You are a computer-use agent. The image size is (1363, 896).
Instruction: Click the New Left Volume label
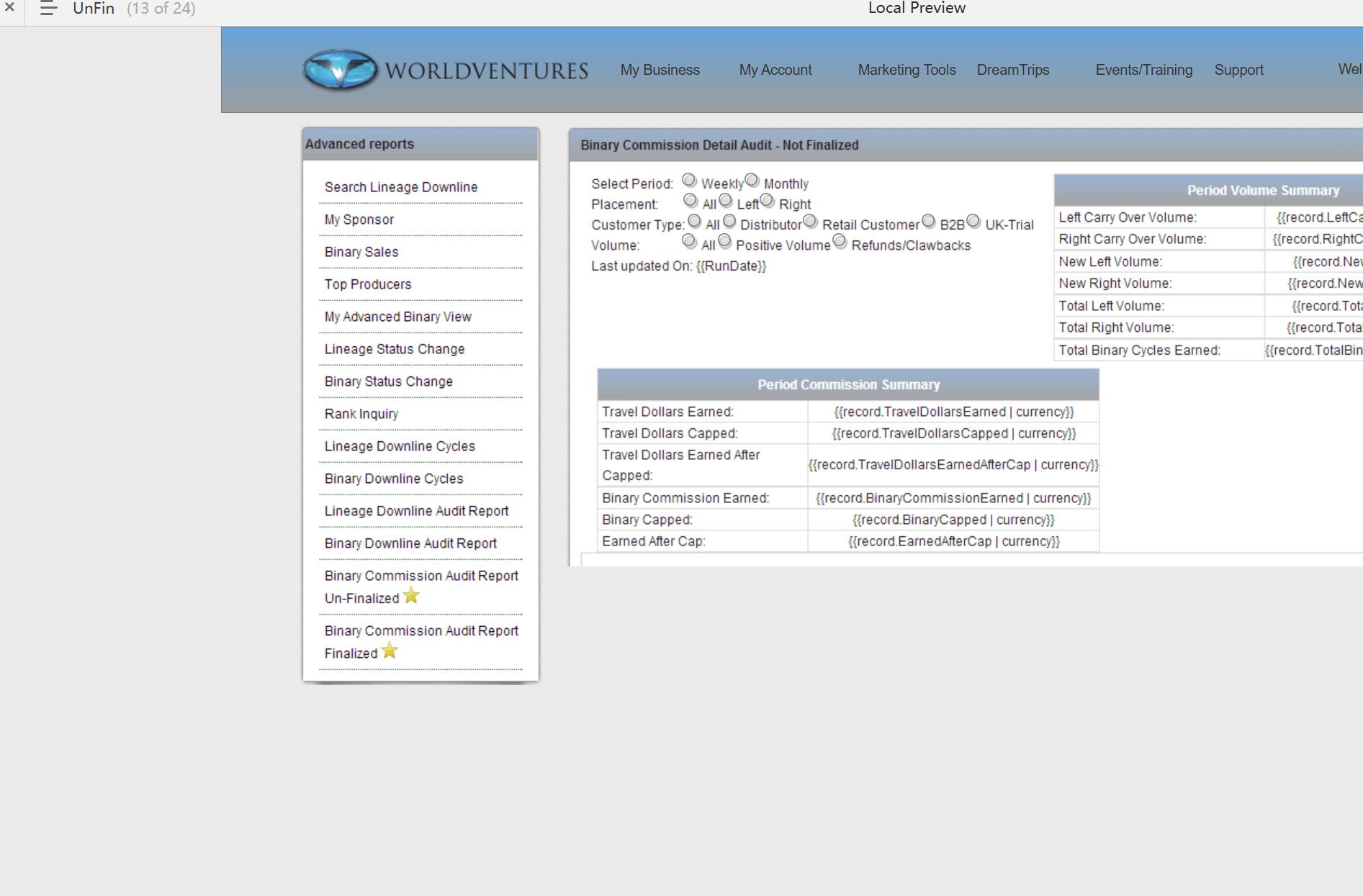[x=1110, y=262]
